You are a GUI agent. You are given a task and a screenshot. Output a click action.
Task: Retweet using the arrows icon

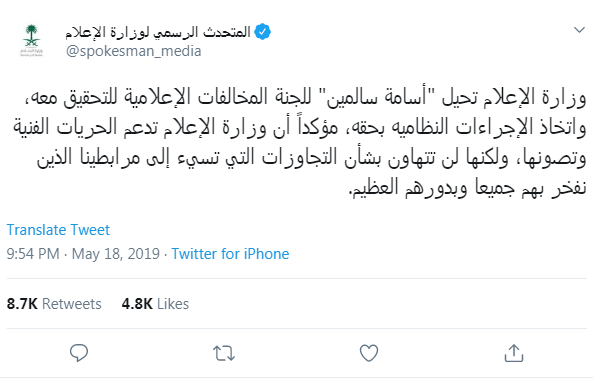point(224,353)
